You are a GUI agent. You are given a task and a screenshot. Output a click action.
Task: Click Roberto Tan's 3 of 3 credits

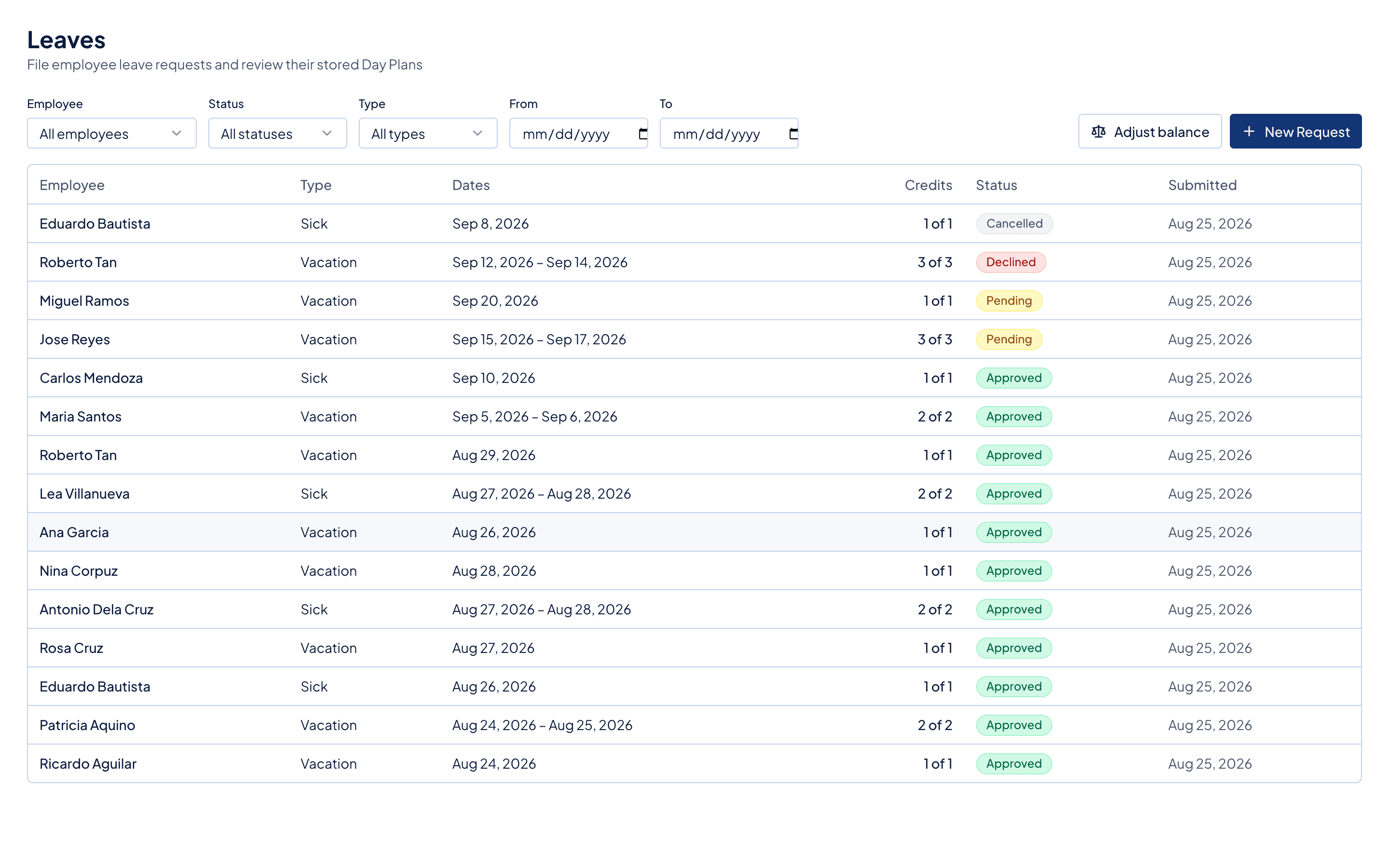(x=934, y=262)
